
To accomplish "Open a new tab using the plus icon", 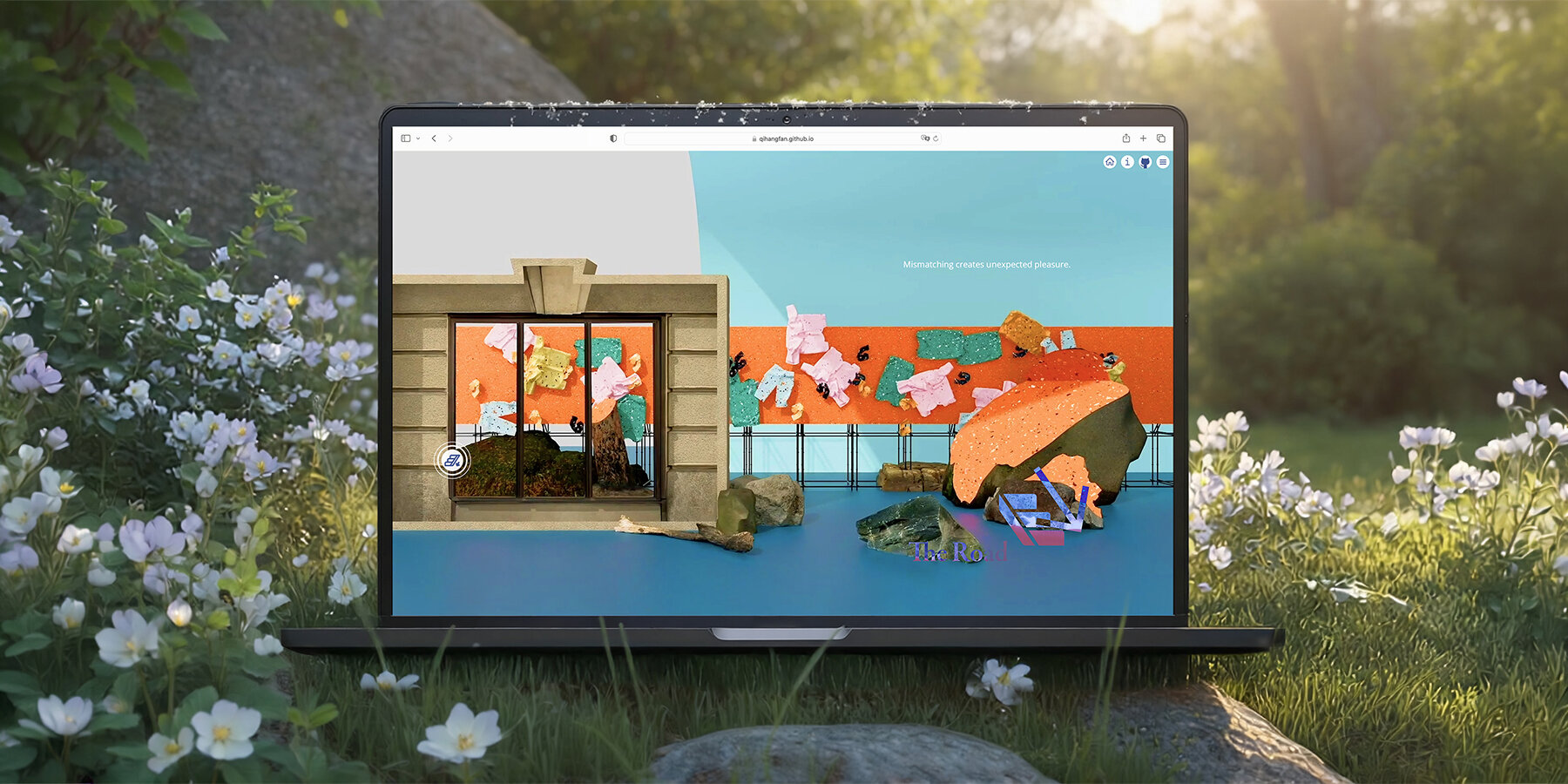I will [1144, 138].
